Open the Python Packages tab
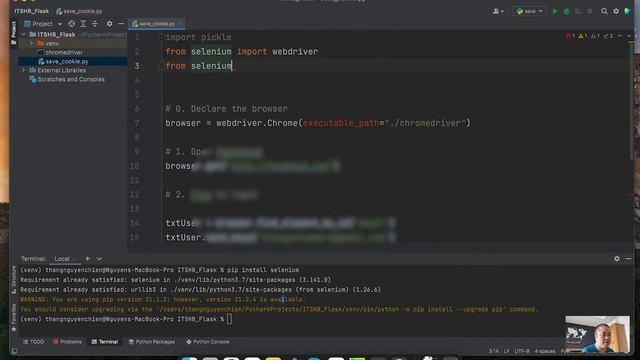The image size is (640, 360). click(151, 342)
